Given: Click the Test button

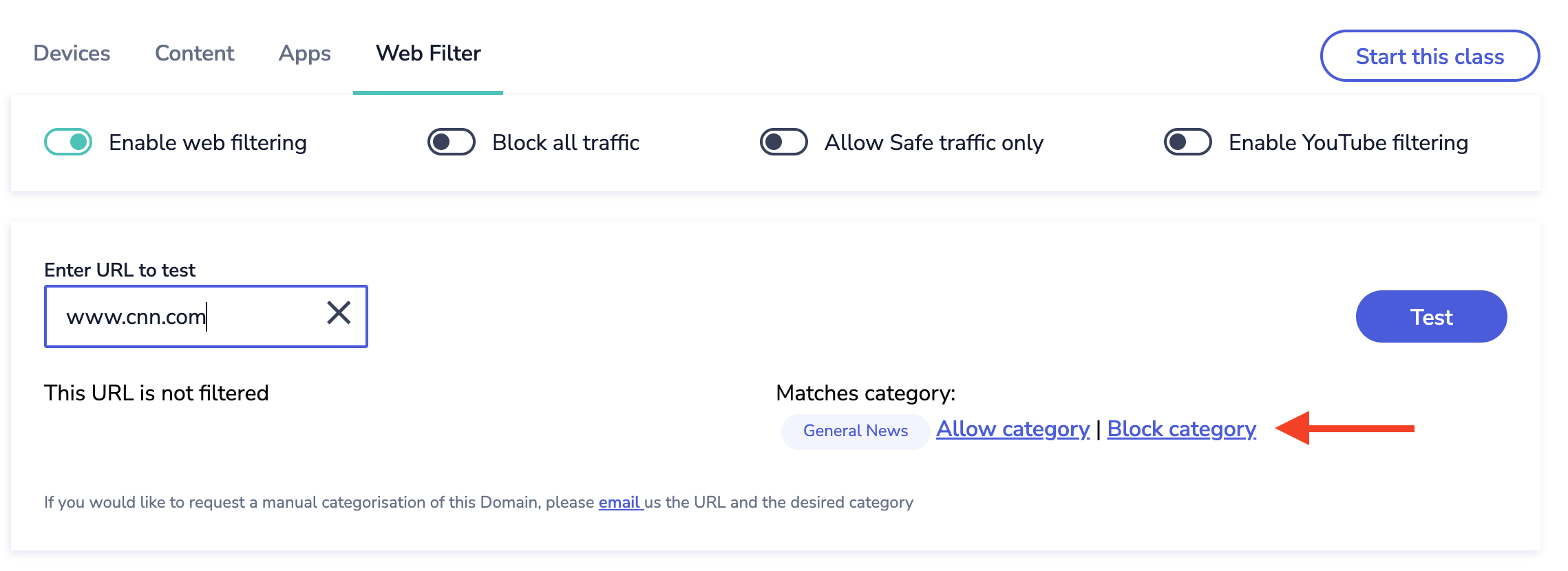Looking at the screenshot, I should coord(1431,316).
